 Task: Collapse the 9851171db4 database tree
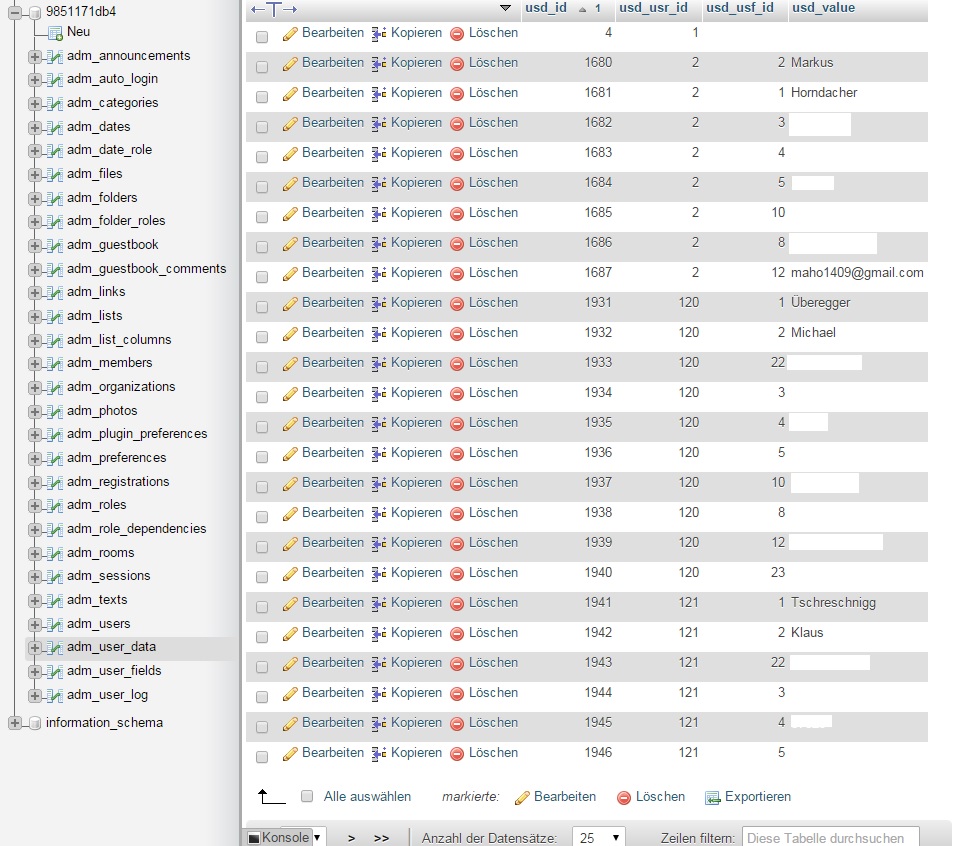coord(14,12)
